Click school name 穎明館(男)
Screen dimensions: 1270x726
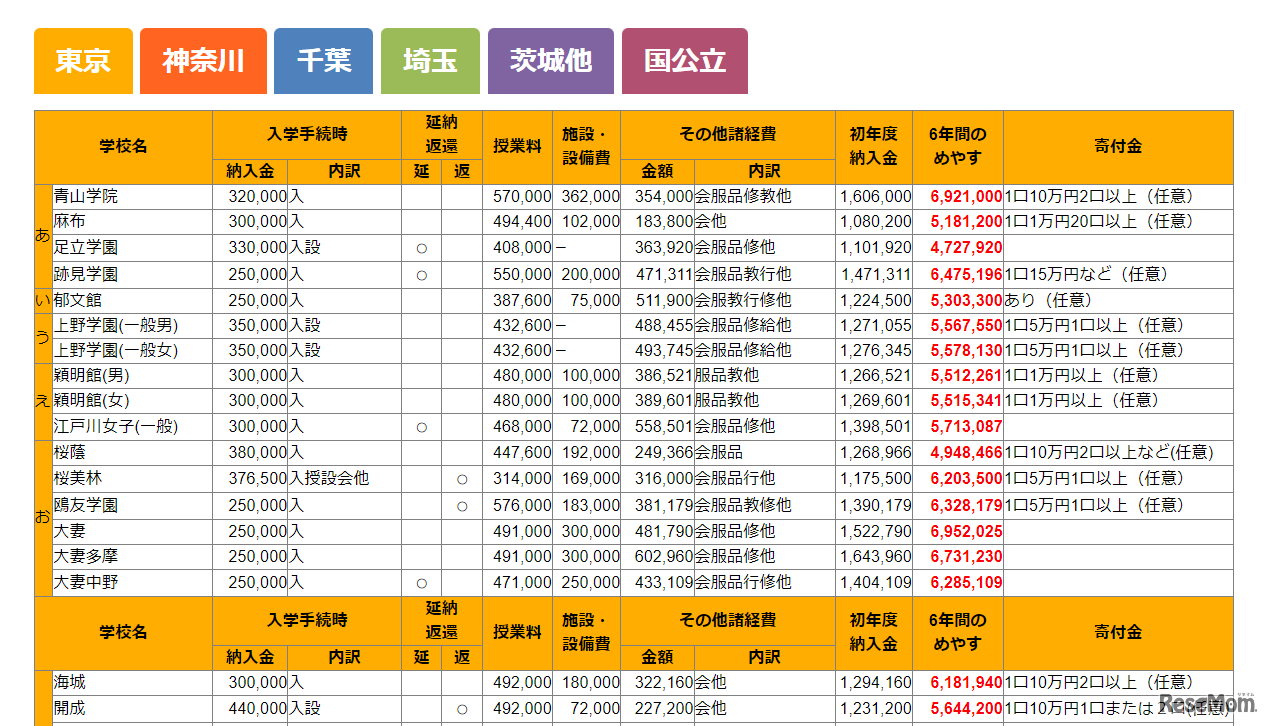(x=92, y=375)
